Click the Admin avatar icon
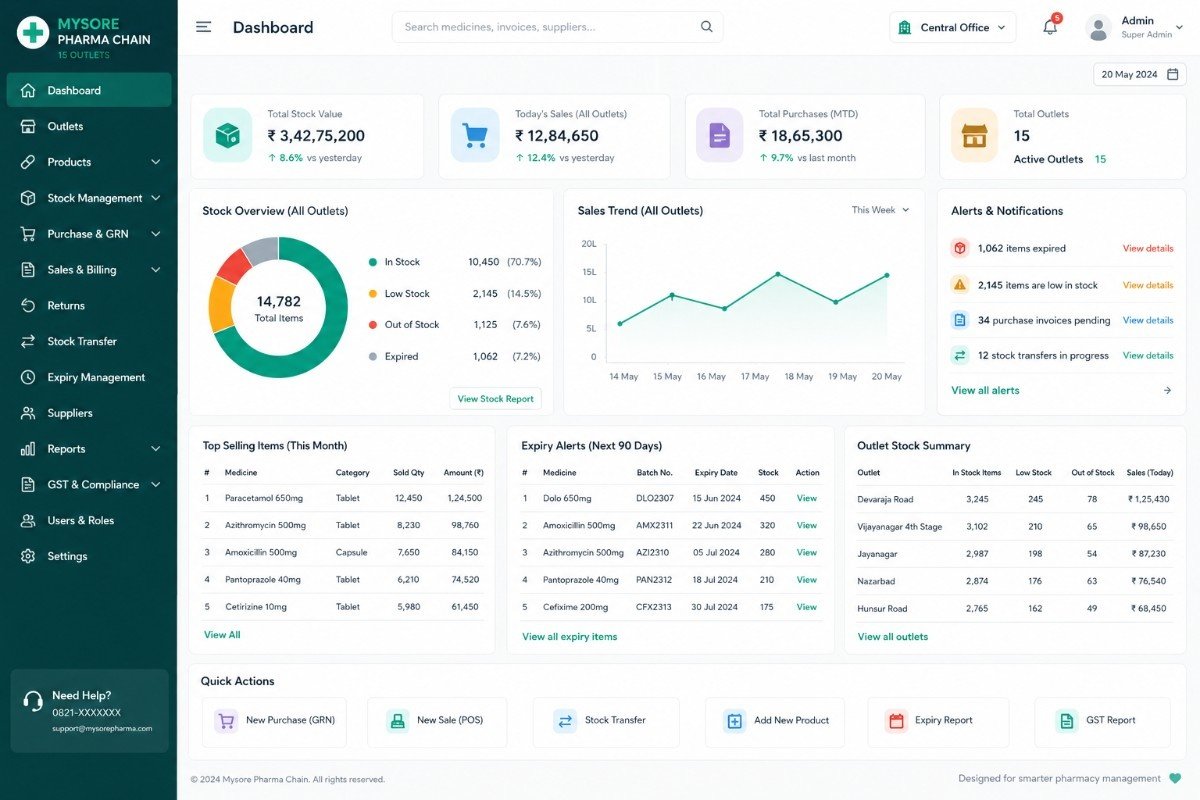 [x=1099, y=27]
